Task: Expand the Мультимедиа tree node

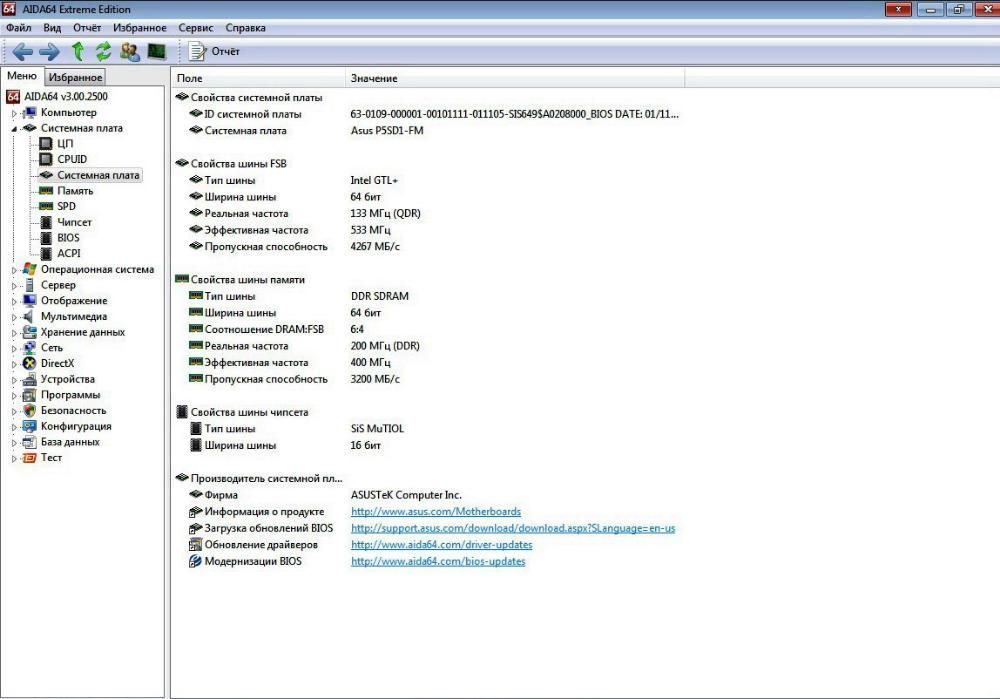Action: click(x=14, y=317)
